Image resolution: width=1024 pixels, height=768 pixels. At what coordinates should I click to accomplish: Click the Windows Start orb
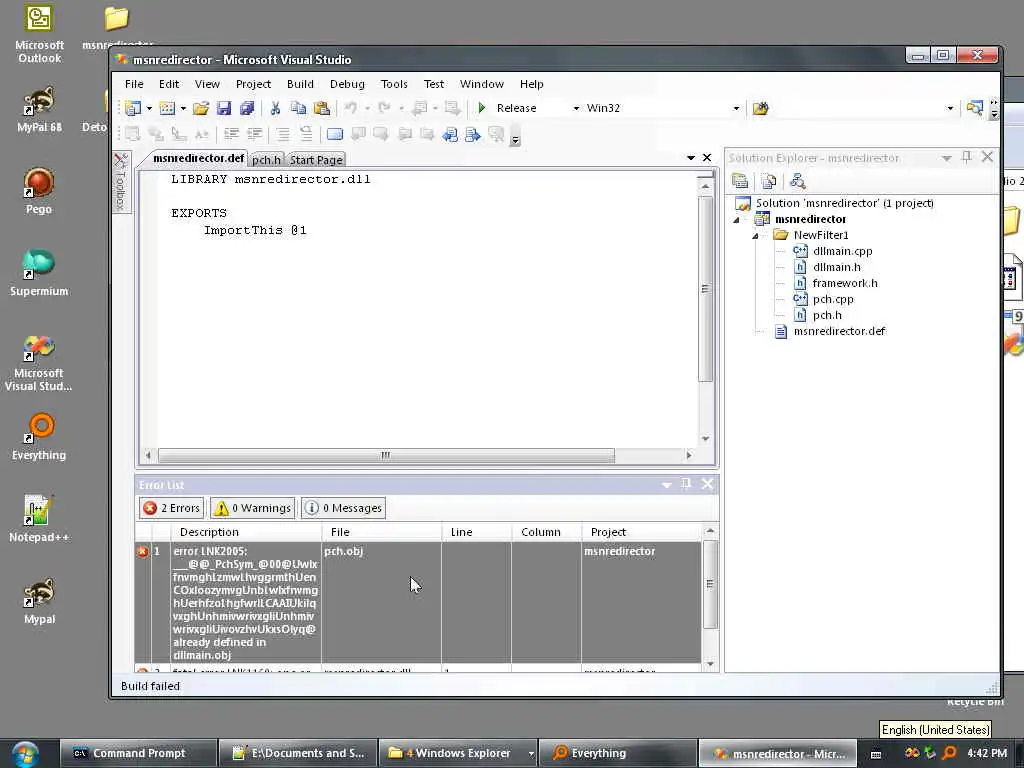tap(25, 754)
